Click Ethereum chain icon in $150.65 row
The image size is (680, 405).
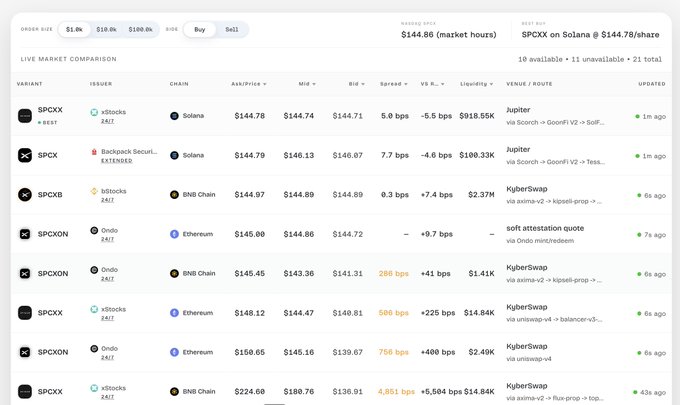[x=174, y=352]
